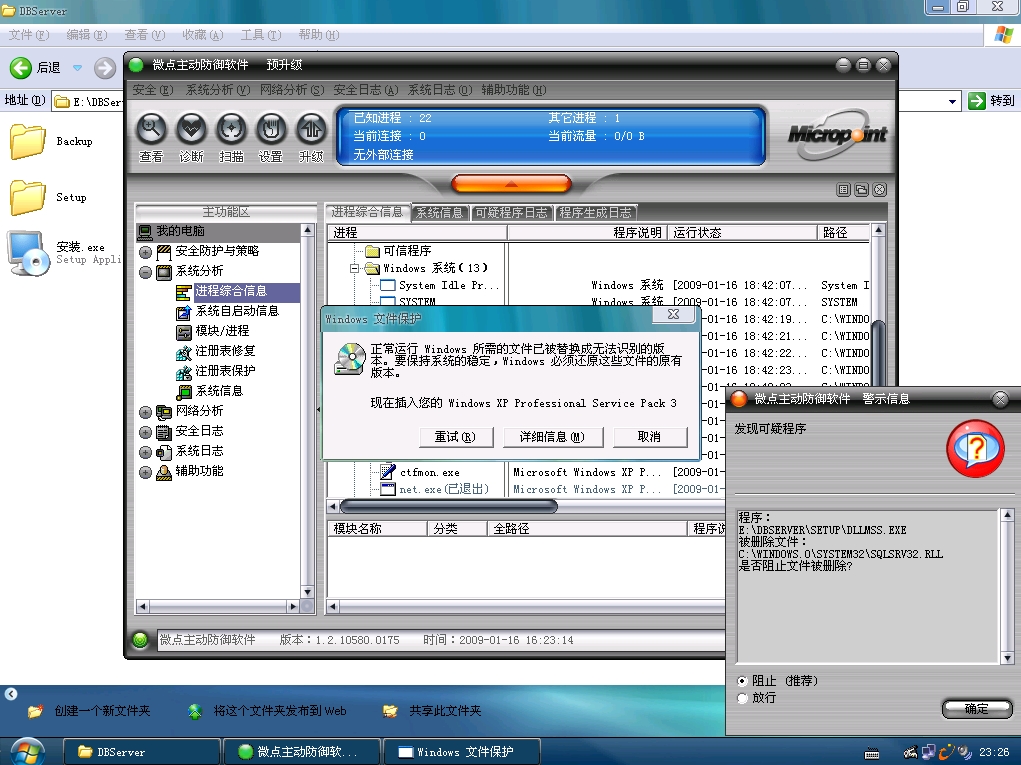Click the 模块/进程 icon

(184, 332)
